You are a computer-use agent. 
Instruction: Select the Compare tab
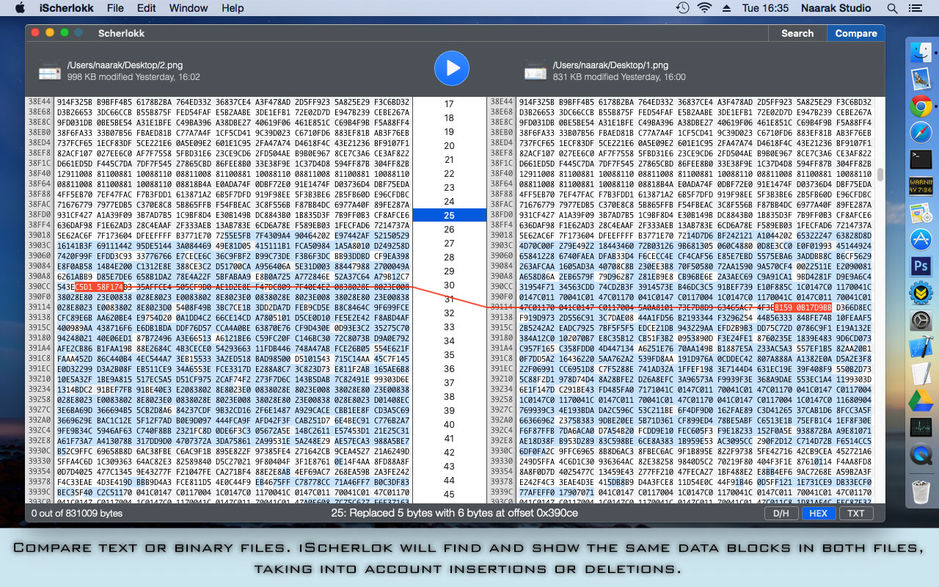coord(856,33)
